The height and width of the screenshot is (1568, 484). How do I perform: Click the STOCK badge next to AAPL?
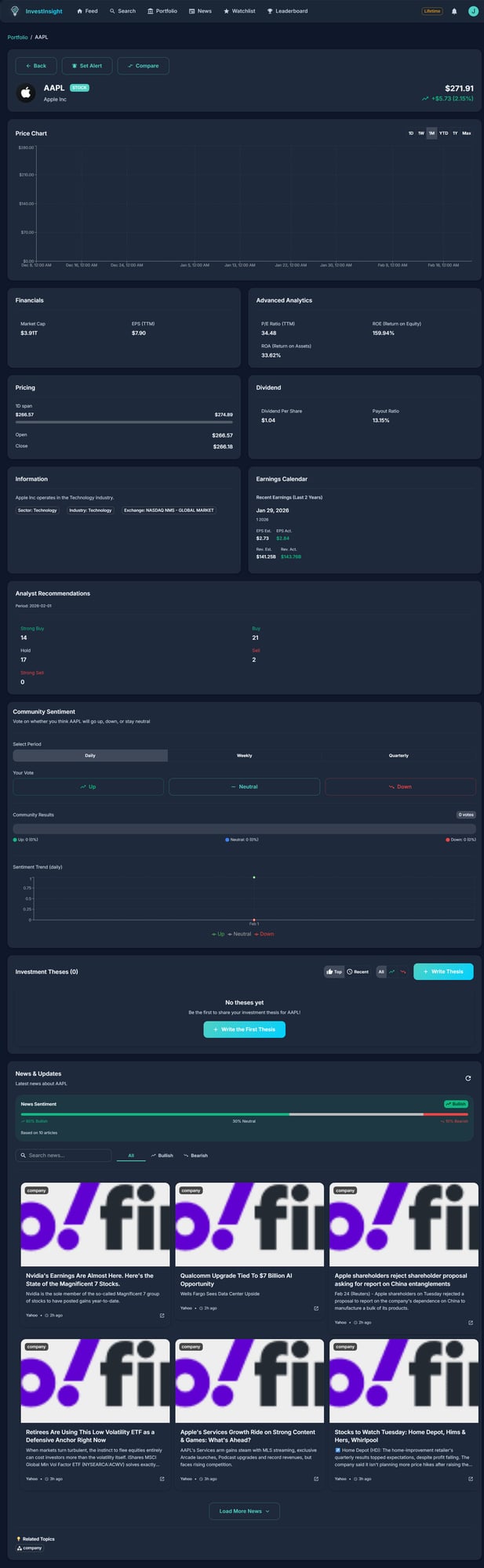pos(79,88)
